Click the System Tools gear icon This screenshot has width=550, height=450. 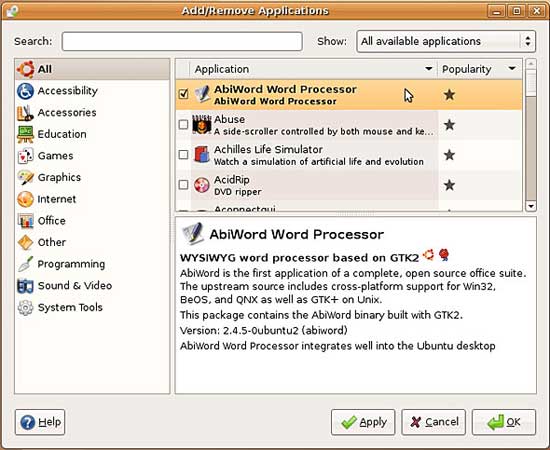pyautogui.click(x=26, y=308)
